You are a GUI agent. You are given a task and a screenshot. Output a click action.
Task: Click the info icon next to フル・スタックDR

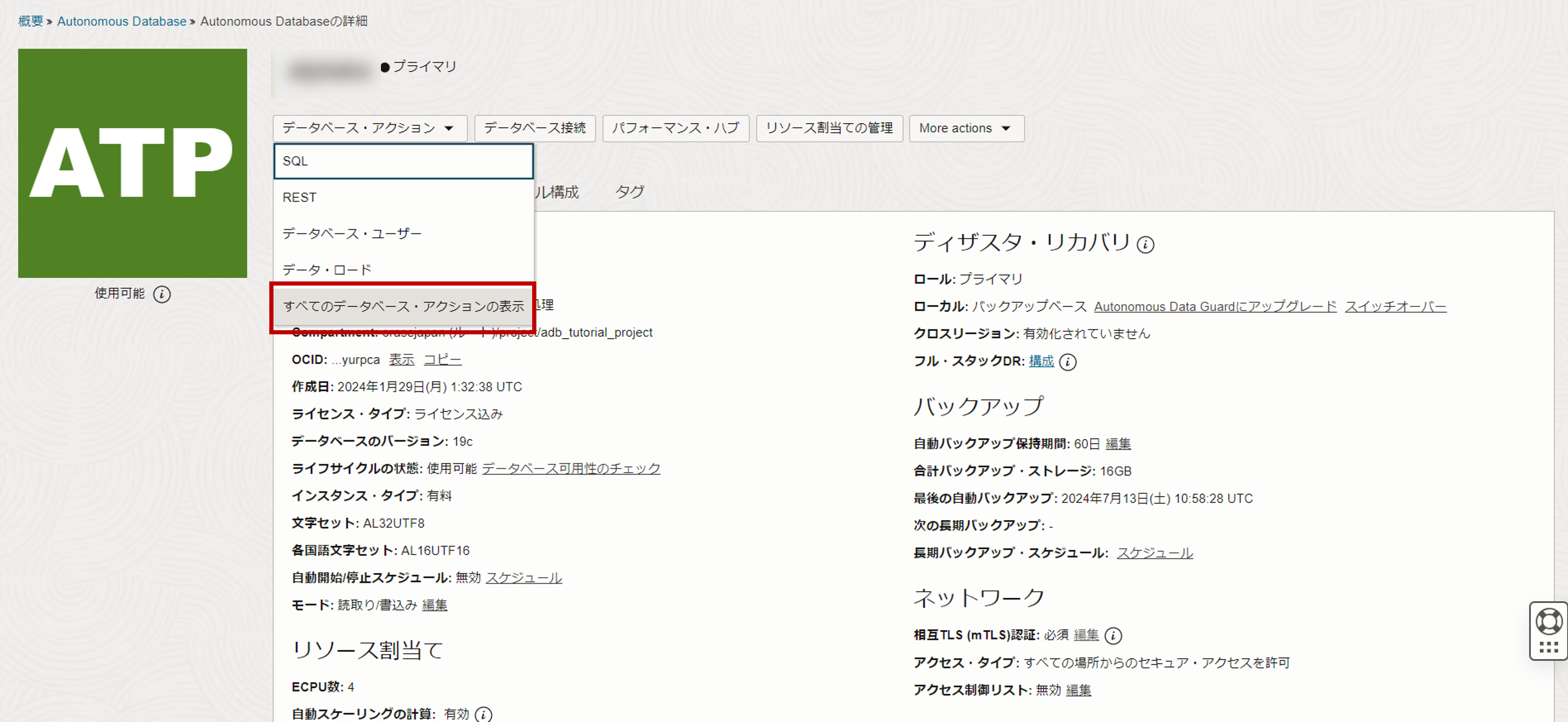click(x=1068, y=362)
